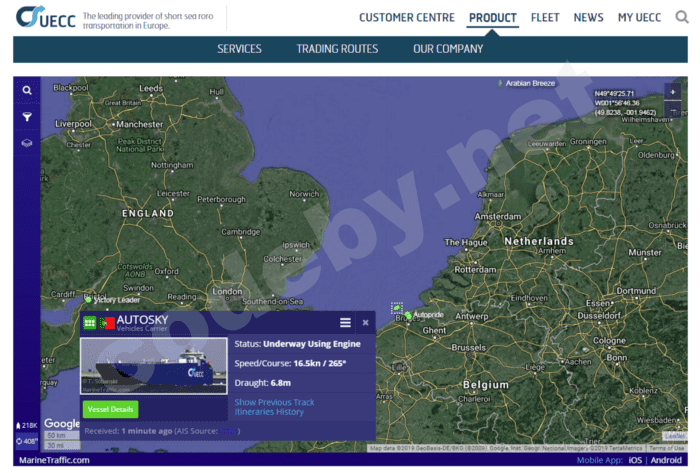Viewport: 700px width, 473px height.
Task: Open MarineTraffic.com footer link
Action: (54, 460)
